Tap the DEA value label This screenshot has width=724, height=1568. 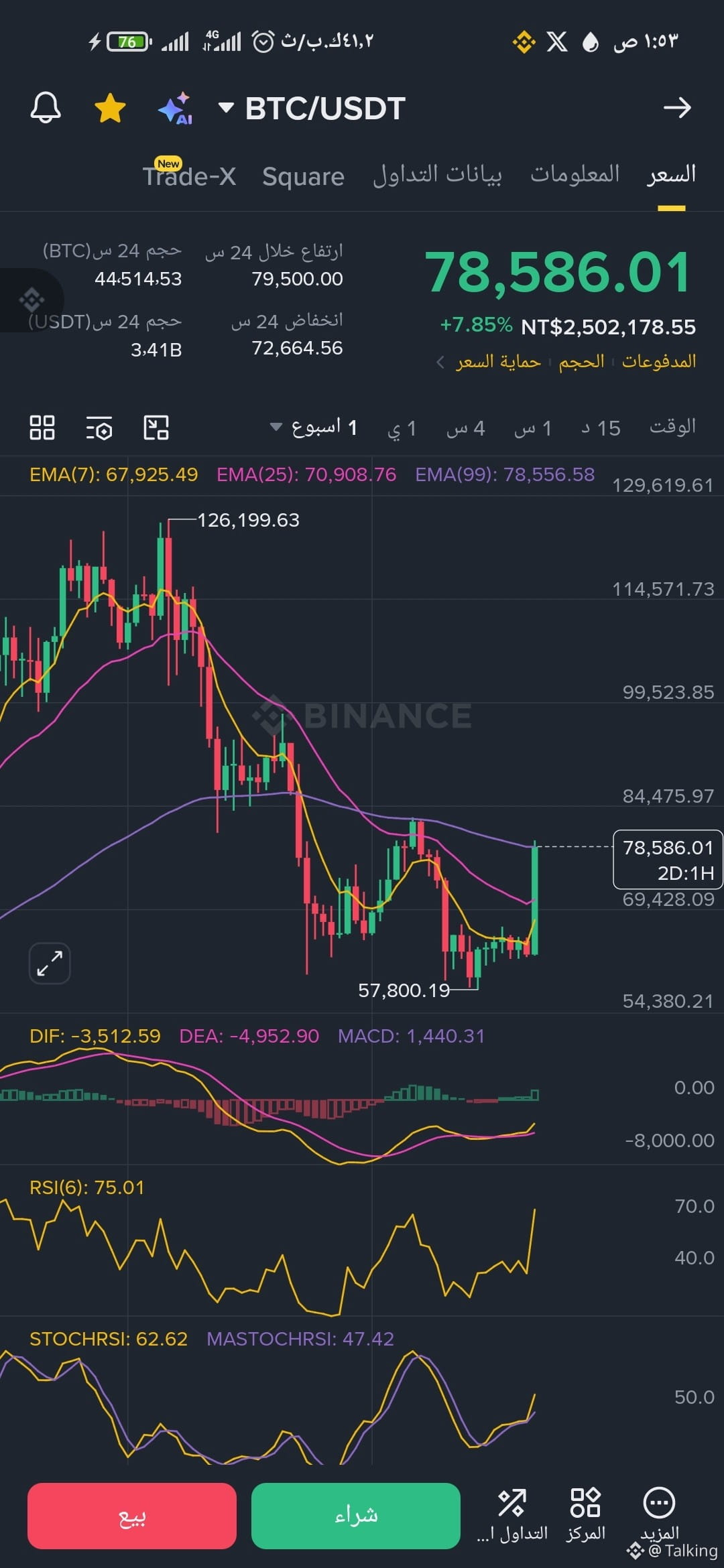coord(249,1036)
